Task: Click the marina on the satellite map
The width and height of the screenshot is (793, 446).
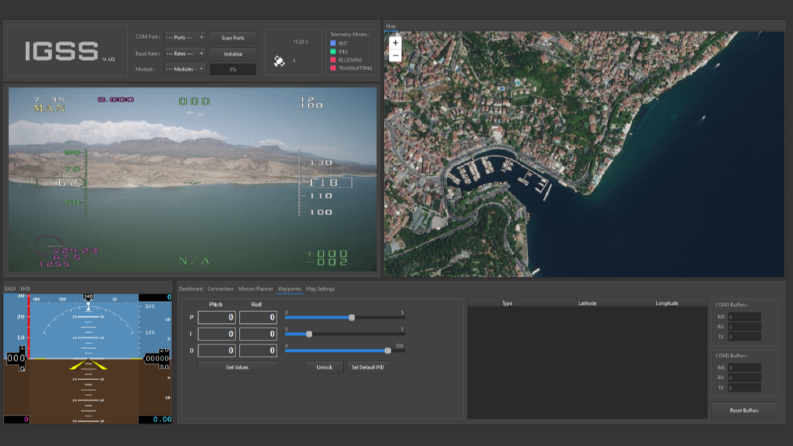Action: click(498, 173)
